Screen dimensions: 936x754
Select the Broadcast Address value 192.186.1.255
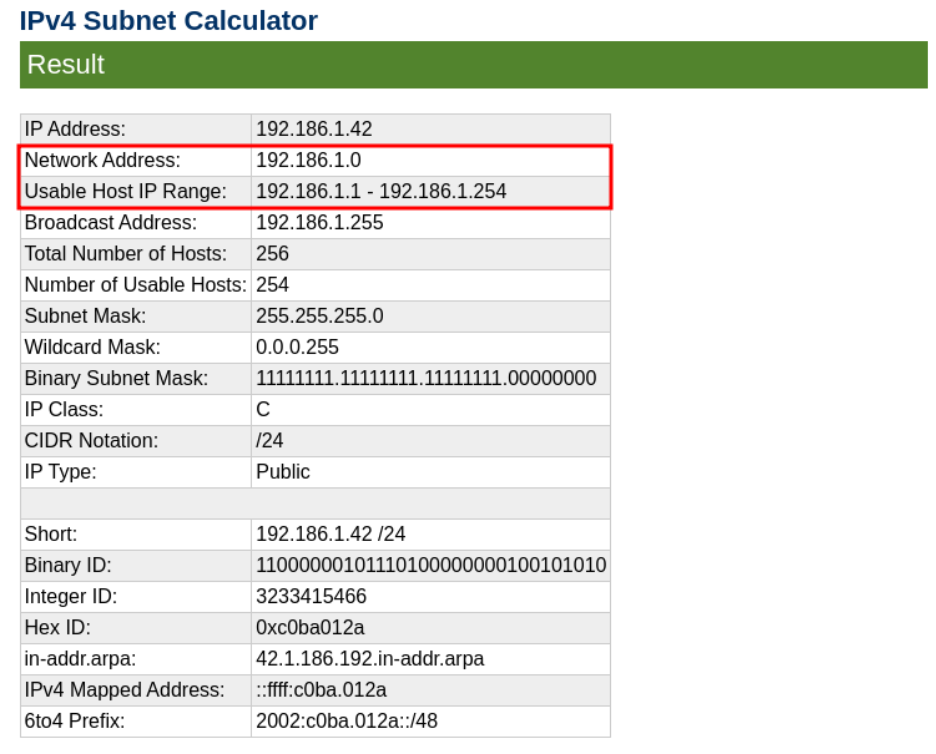[x=319, y=222]
